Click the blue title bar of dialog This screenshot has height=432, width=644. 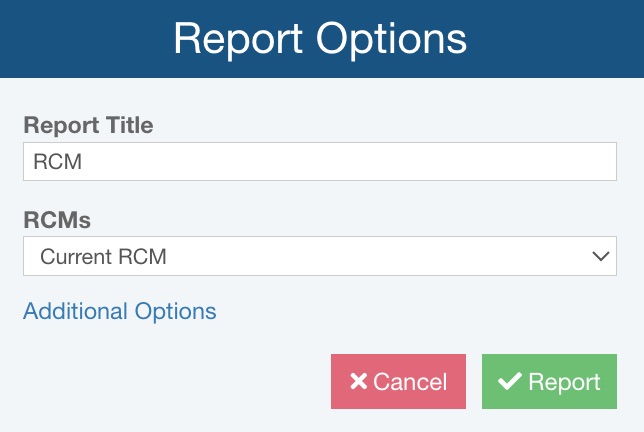(x=560, y=39)
